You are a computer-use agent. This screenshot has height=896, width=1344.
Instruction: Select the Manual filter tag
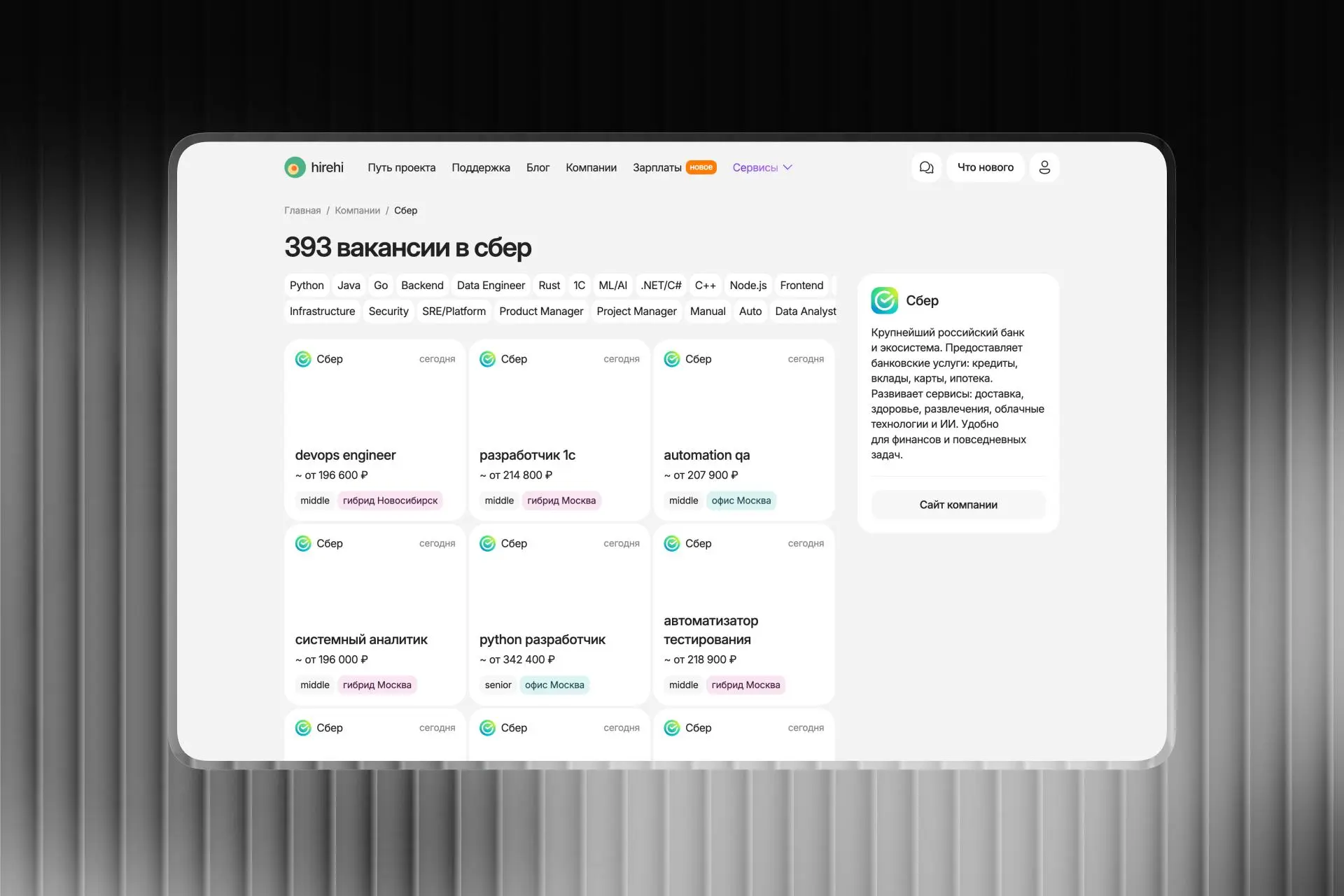pyautogui.click(x=708, y=311)
